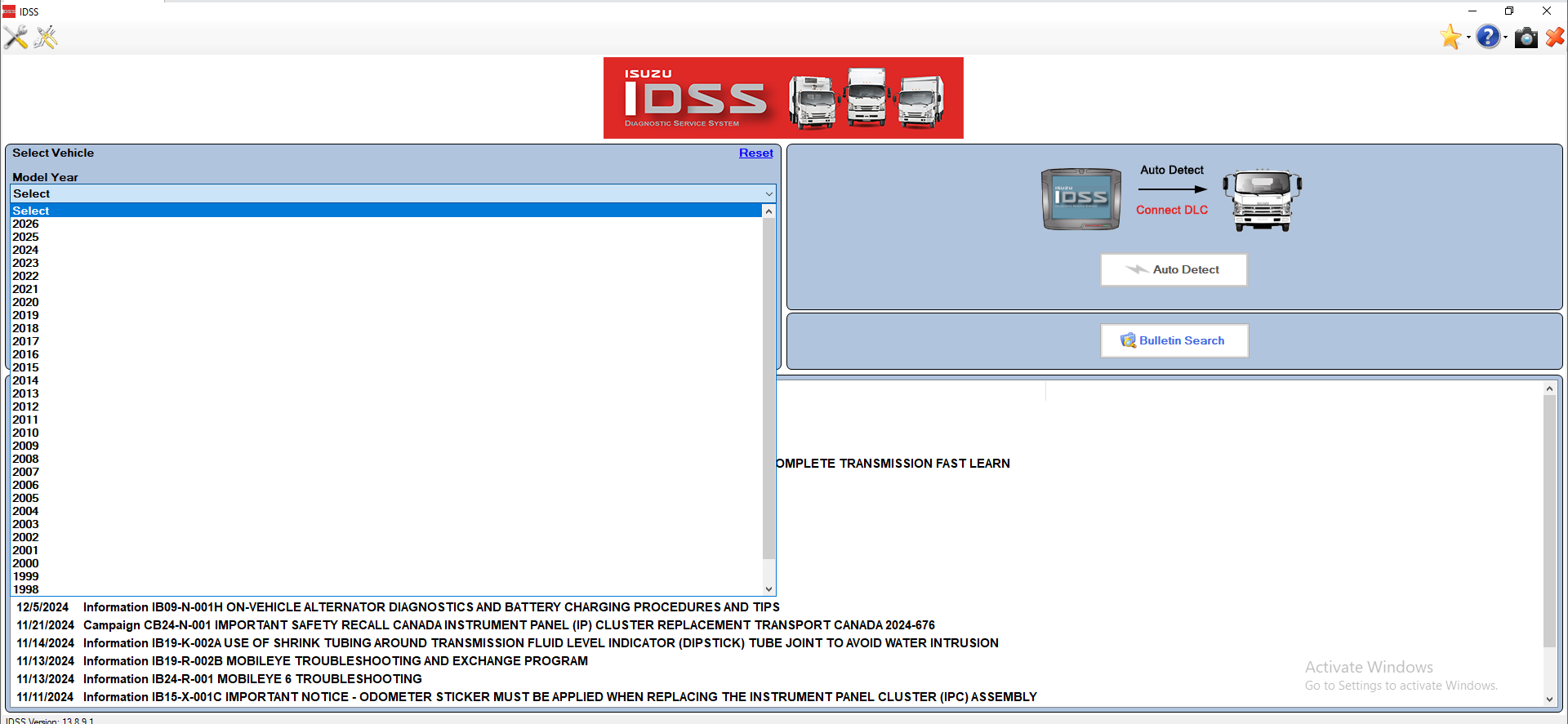This screenshot has height=724, width=1568.
Task: Click year list scrollbar down arrow
Action: pos(768,589)
